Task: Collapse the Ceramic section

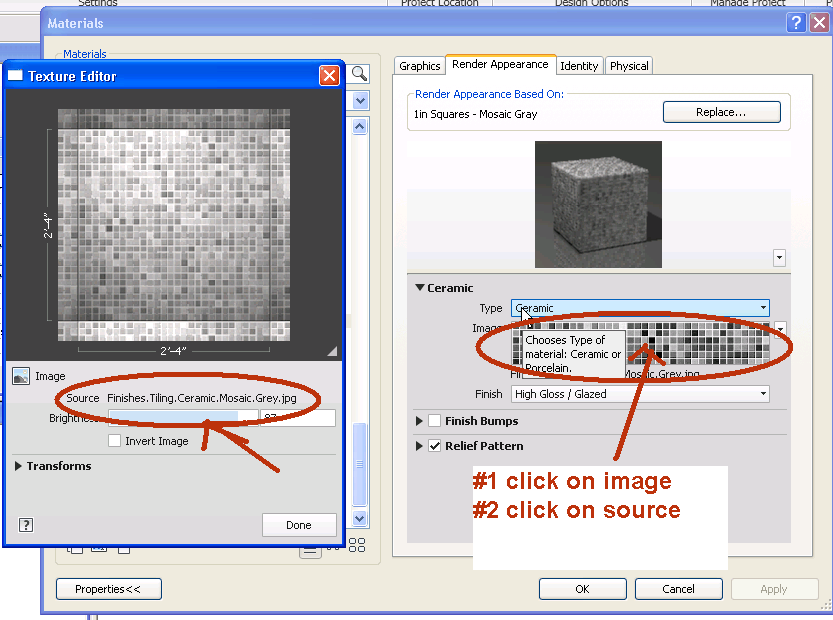Action: [420, 287]
